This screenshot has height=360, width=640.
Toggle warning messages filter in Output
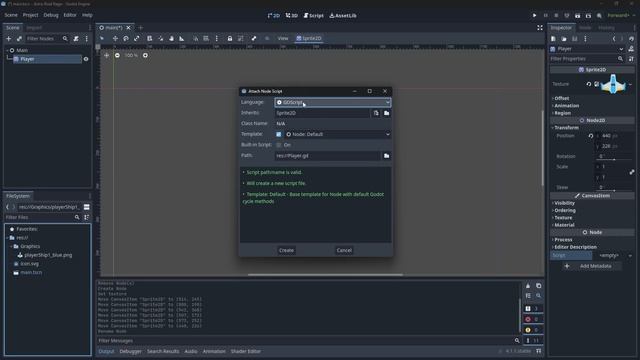point(532,330)
